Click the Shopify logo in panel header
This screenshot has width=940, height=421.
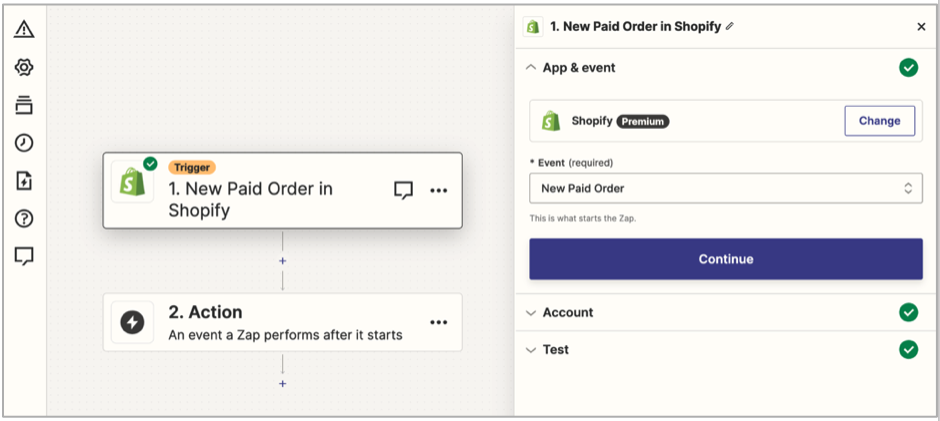(533, 27)
